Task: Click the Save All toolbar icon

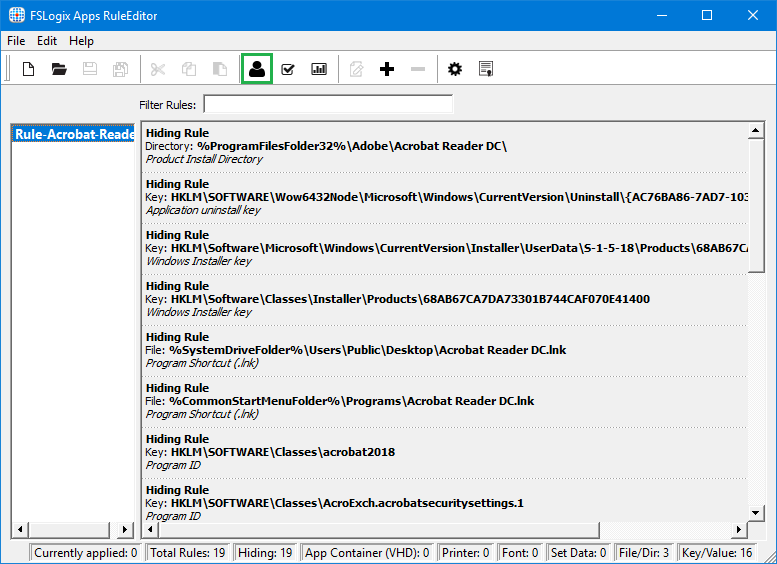Action: (x=120, y=69)
